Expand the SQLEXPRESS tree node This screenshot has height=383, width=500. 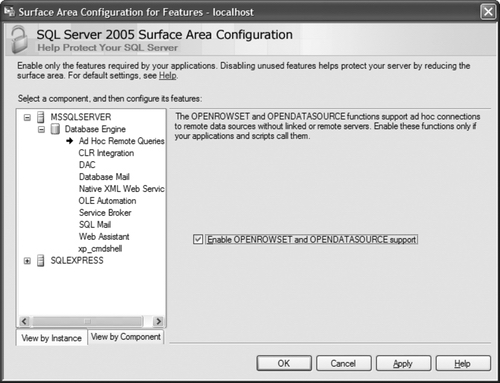click(27, 261)
